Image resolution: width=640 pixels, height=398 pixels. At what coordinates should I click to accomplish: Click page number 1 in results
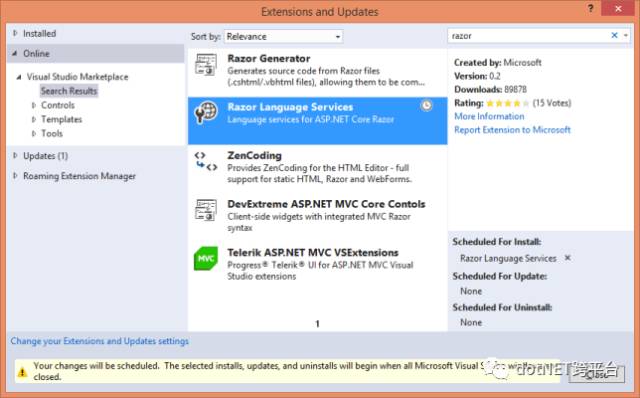(x=317, y=324)
